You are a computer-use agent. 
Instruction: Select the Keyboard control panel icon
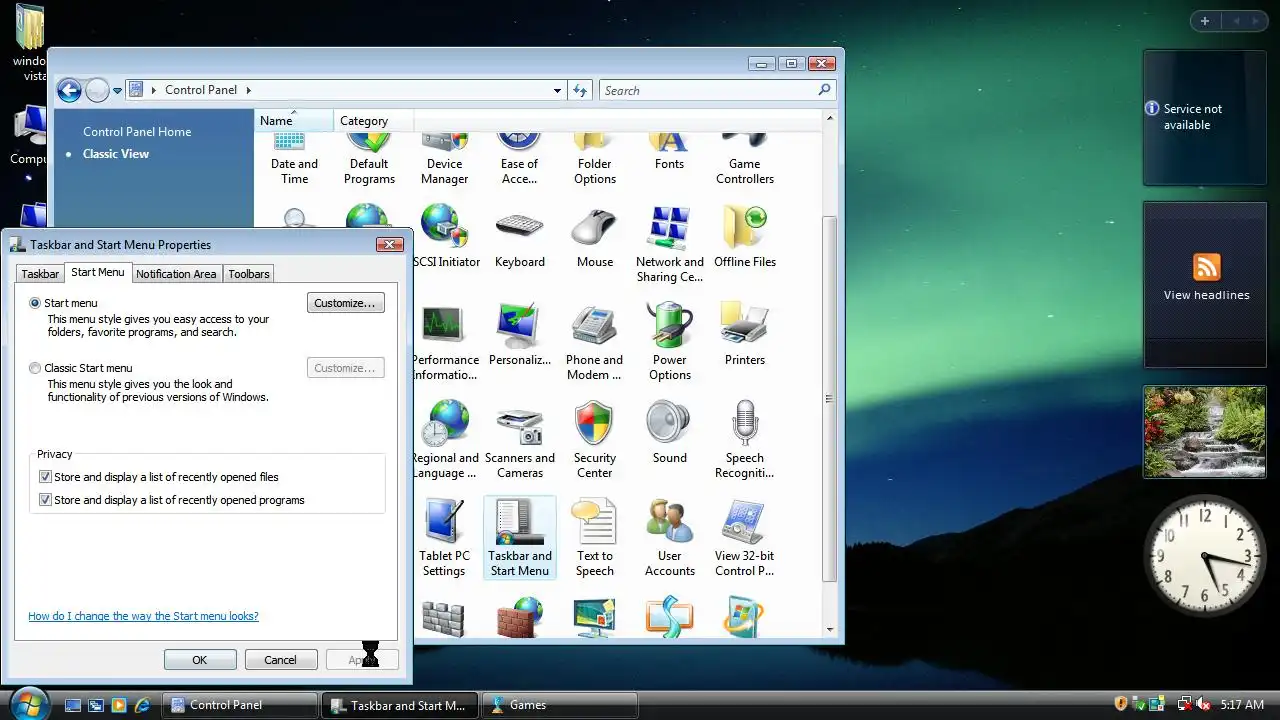(x=519, y=236)
